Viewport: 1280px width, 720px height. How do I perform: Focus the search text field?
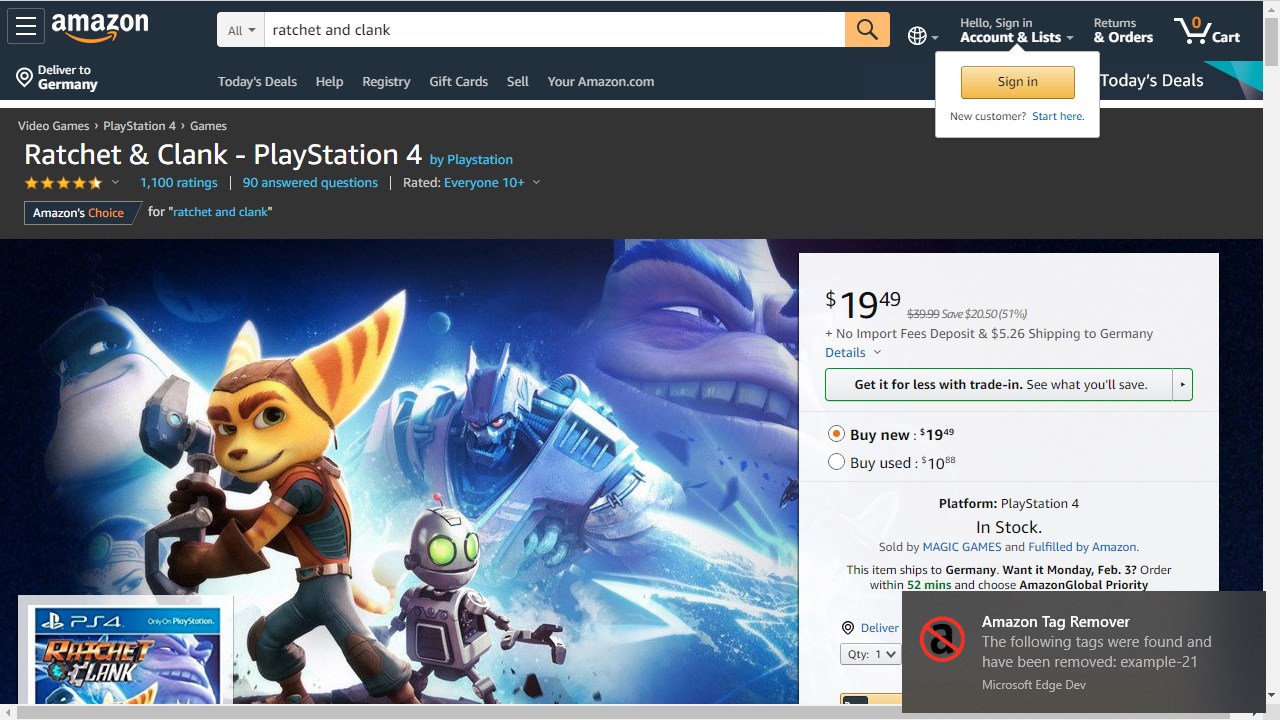tap(555, 30)
